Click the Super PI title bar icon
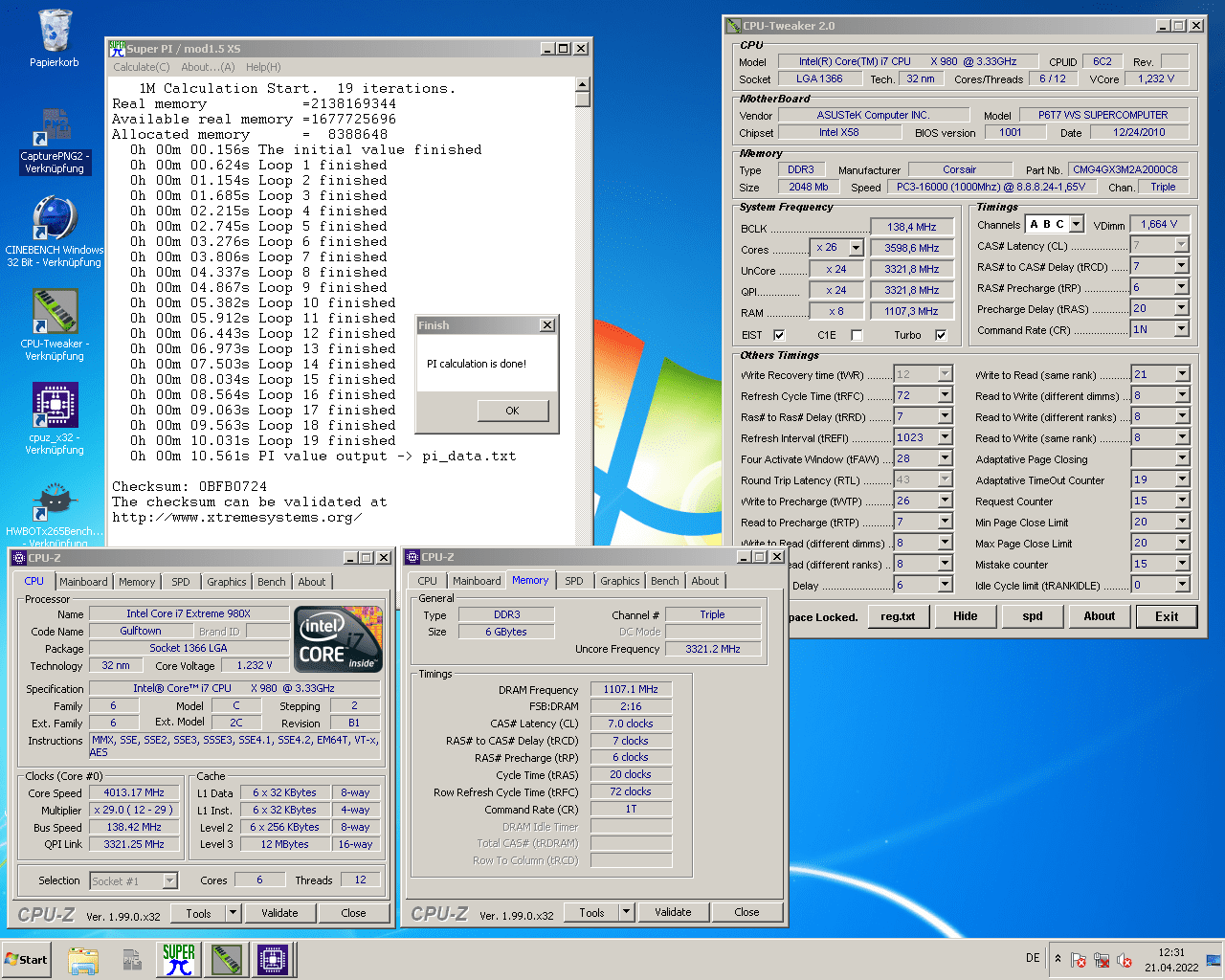1225x980 pixels. [x=118, y=48]
